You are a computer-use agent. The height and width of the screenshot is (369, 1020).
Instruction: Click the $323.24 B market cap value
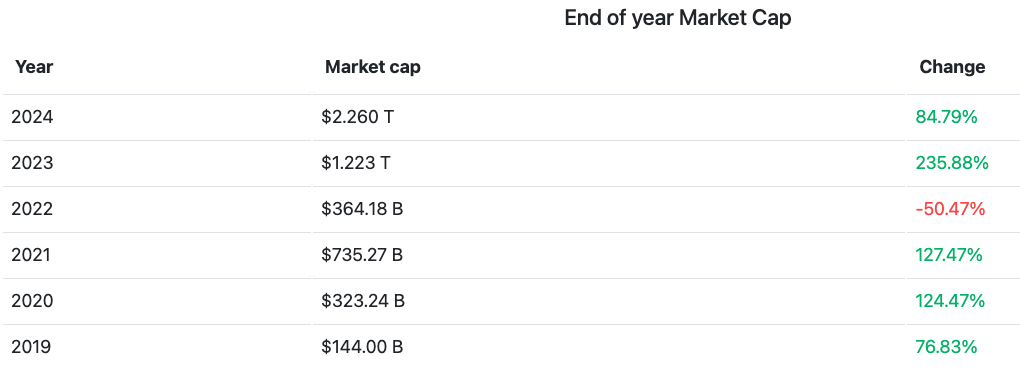pyautogui.click(x=363, y=301)
